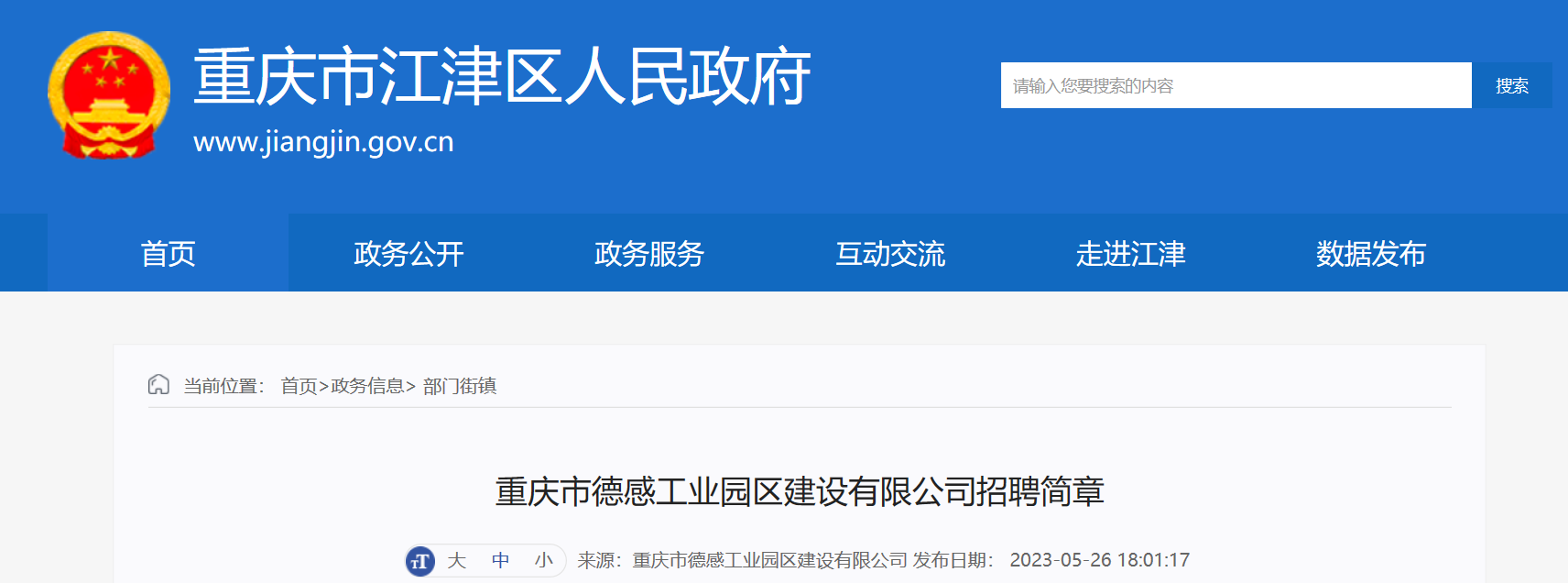Click the home breadcrumb icon
The image size is (1568, 583).
[x=158, y=385]
